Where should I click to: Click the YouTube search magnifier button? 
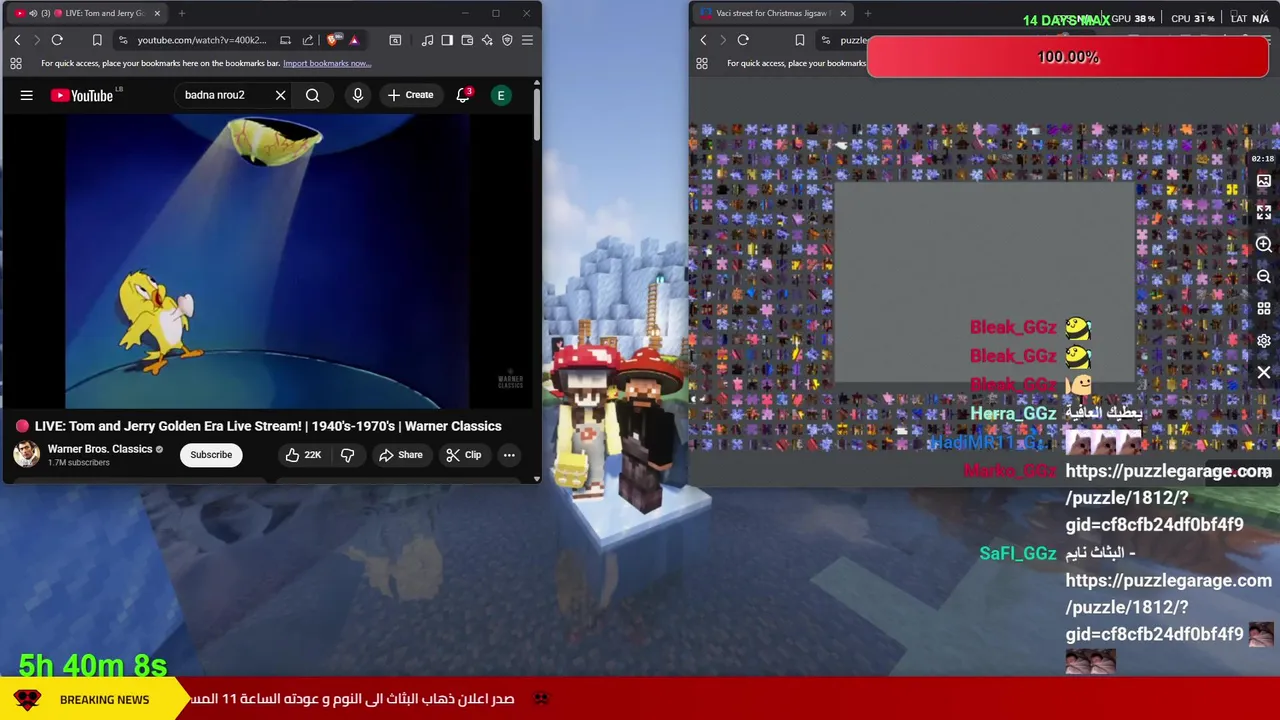313,95
